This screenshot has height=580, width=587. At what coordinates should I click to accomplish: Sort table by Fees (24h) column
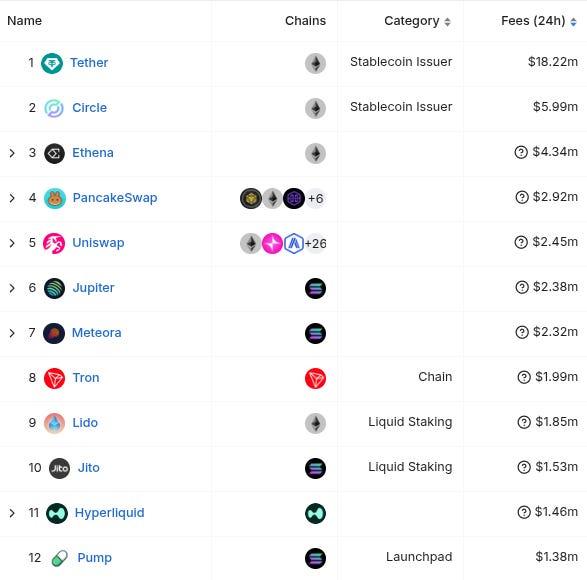pos(539,21)
